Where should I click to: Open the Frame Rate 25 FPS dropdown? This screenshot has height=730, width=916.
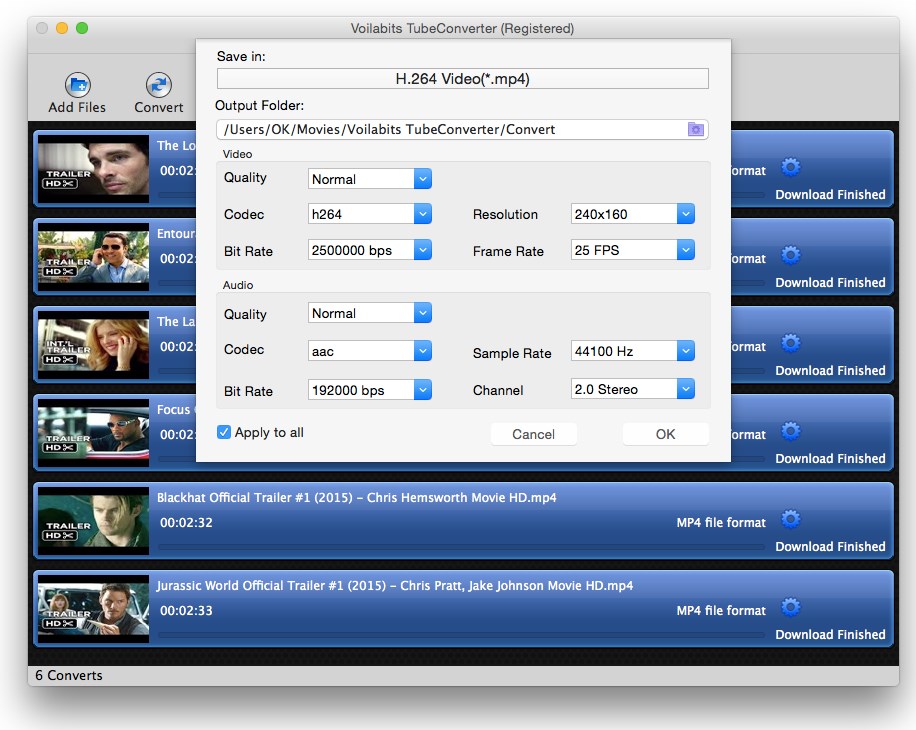[633, 251]
